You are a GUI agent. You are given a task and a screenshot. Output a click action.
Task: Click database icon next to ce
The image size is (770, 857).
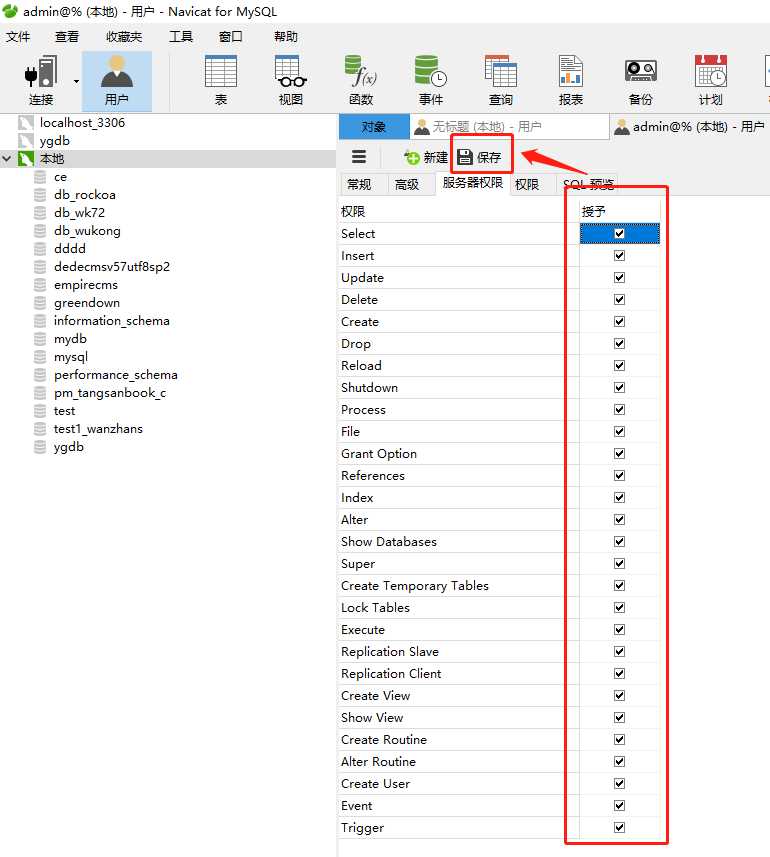[40, 177]
